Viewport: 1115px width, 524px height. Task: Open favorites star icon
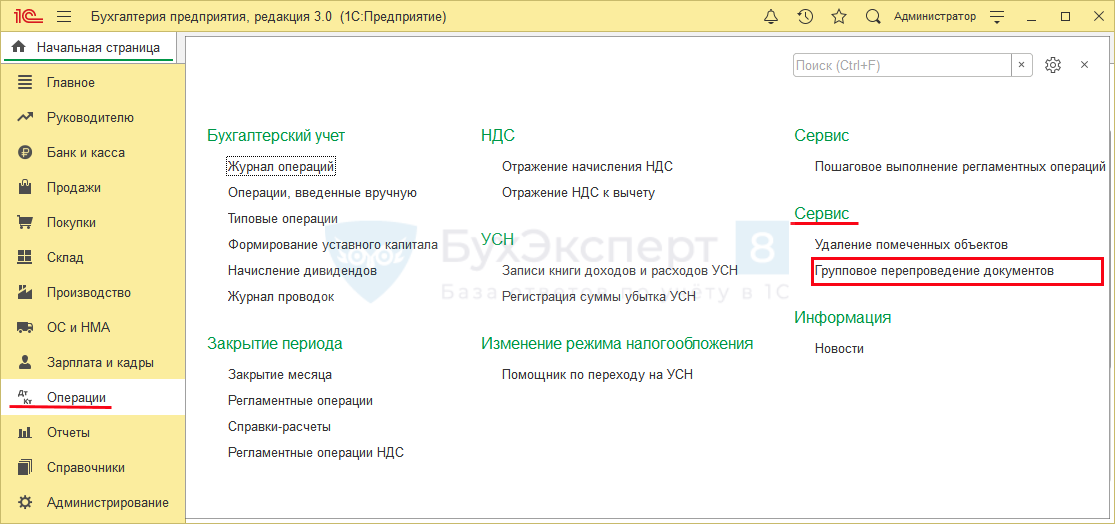click(x=839, y=17)
